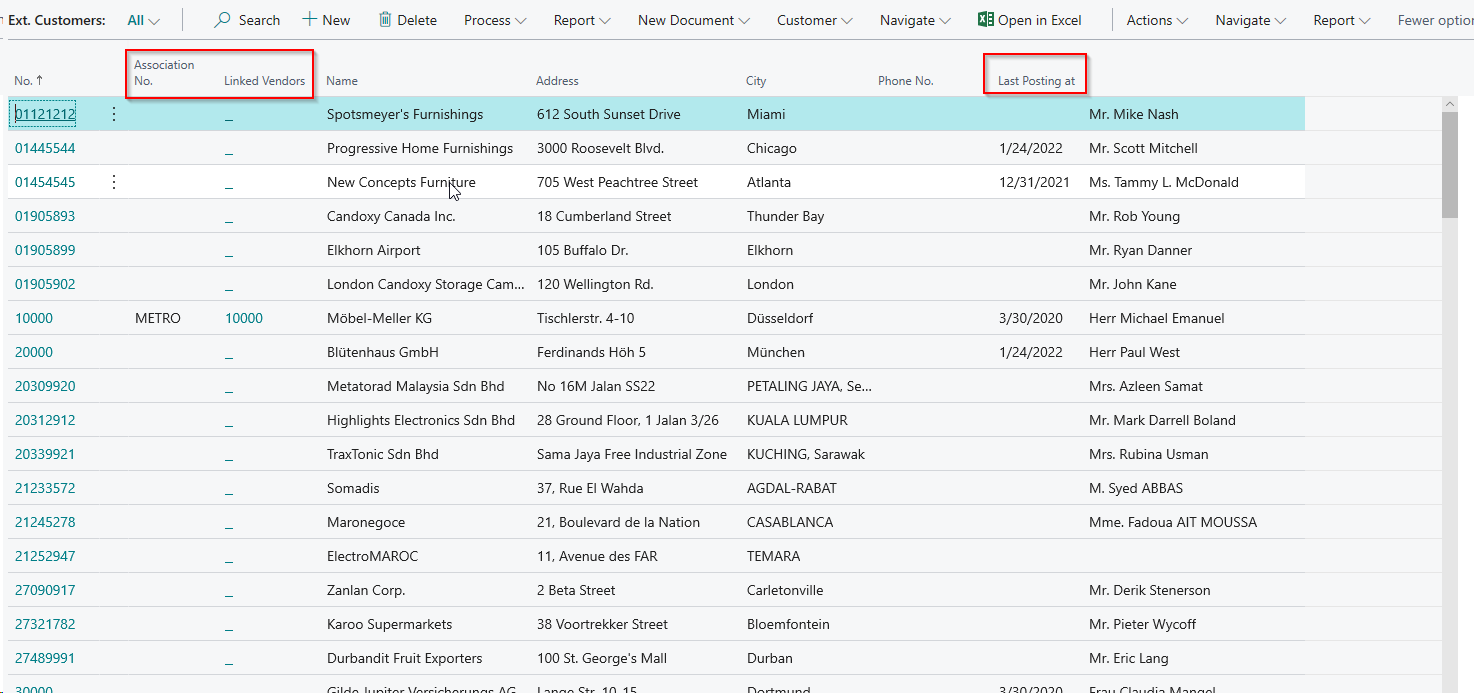Open linked vendor 10000 link

(x=243, y=318)
